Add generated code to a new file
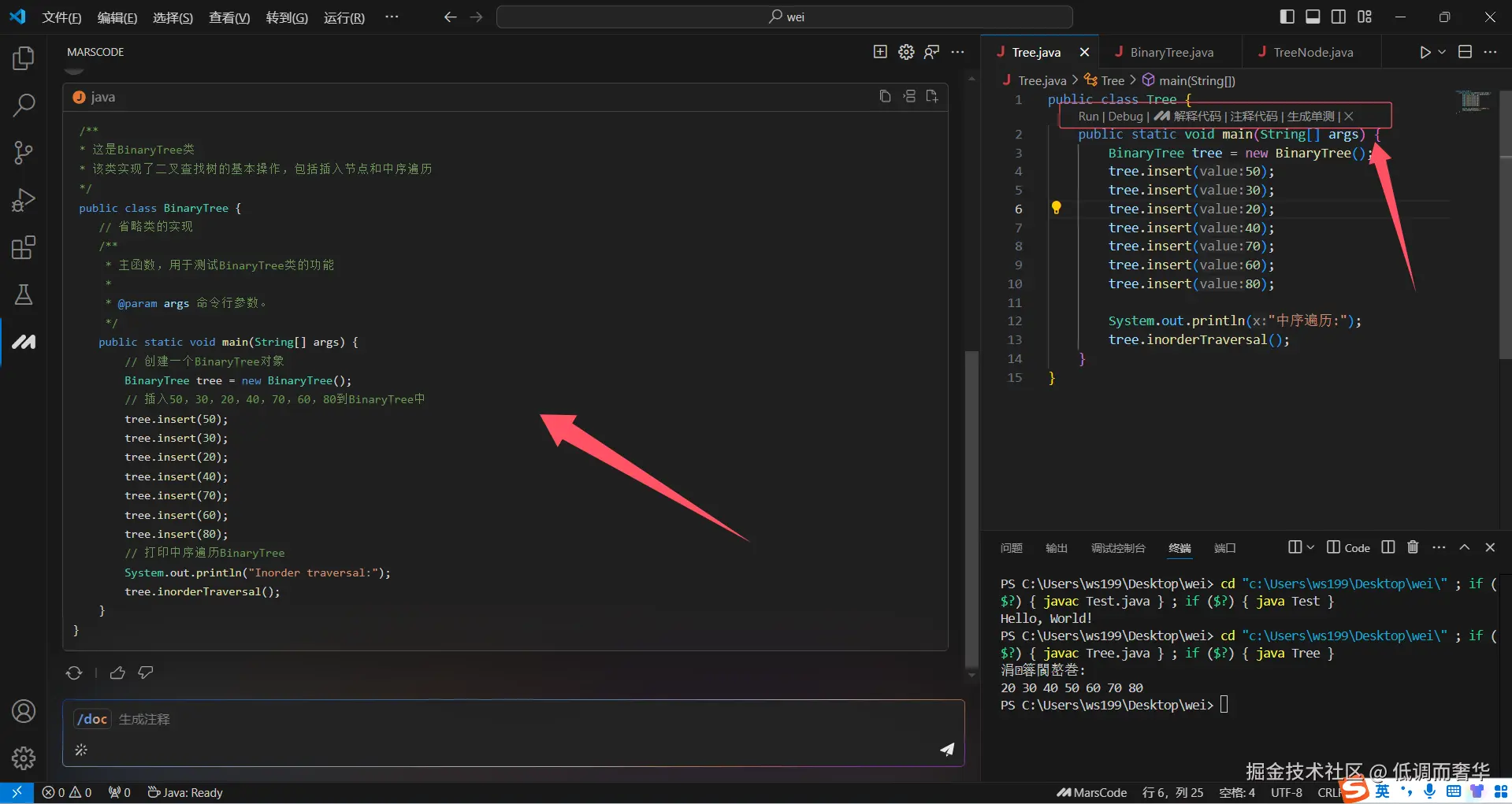This screenshot has width=1512, height=804. (x=932, y=96)
